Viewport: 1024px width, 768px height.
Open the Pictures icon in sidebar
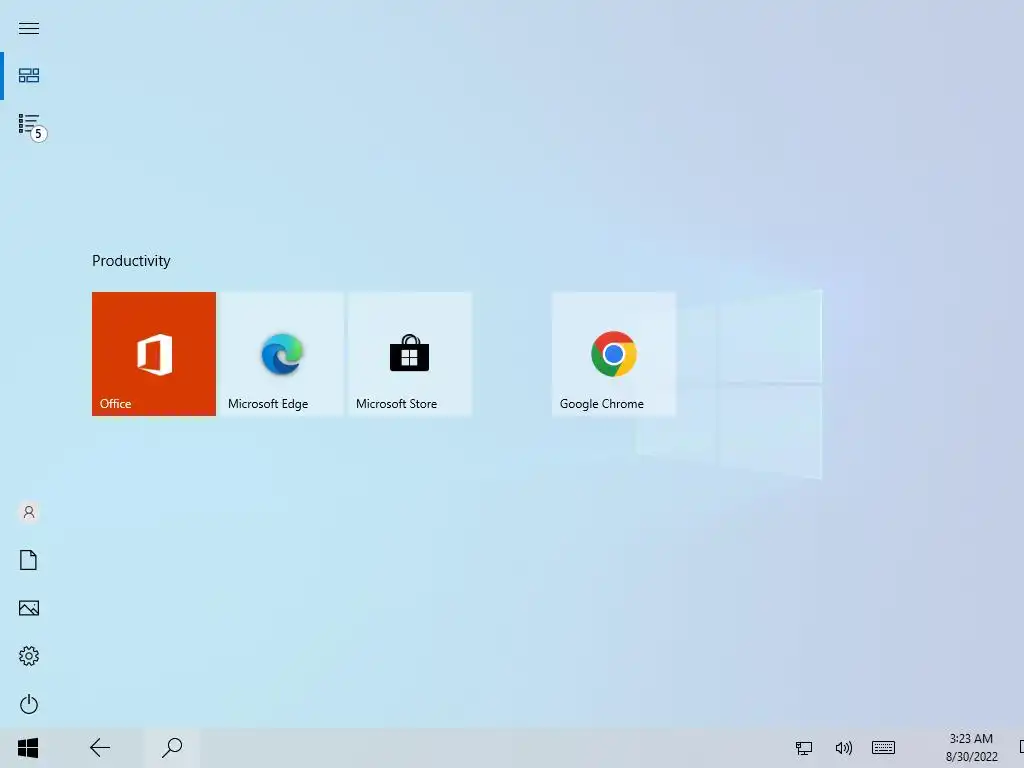pyautogui.click(x=29, y=608)
